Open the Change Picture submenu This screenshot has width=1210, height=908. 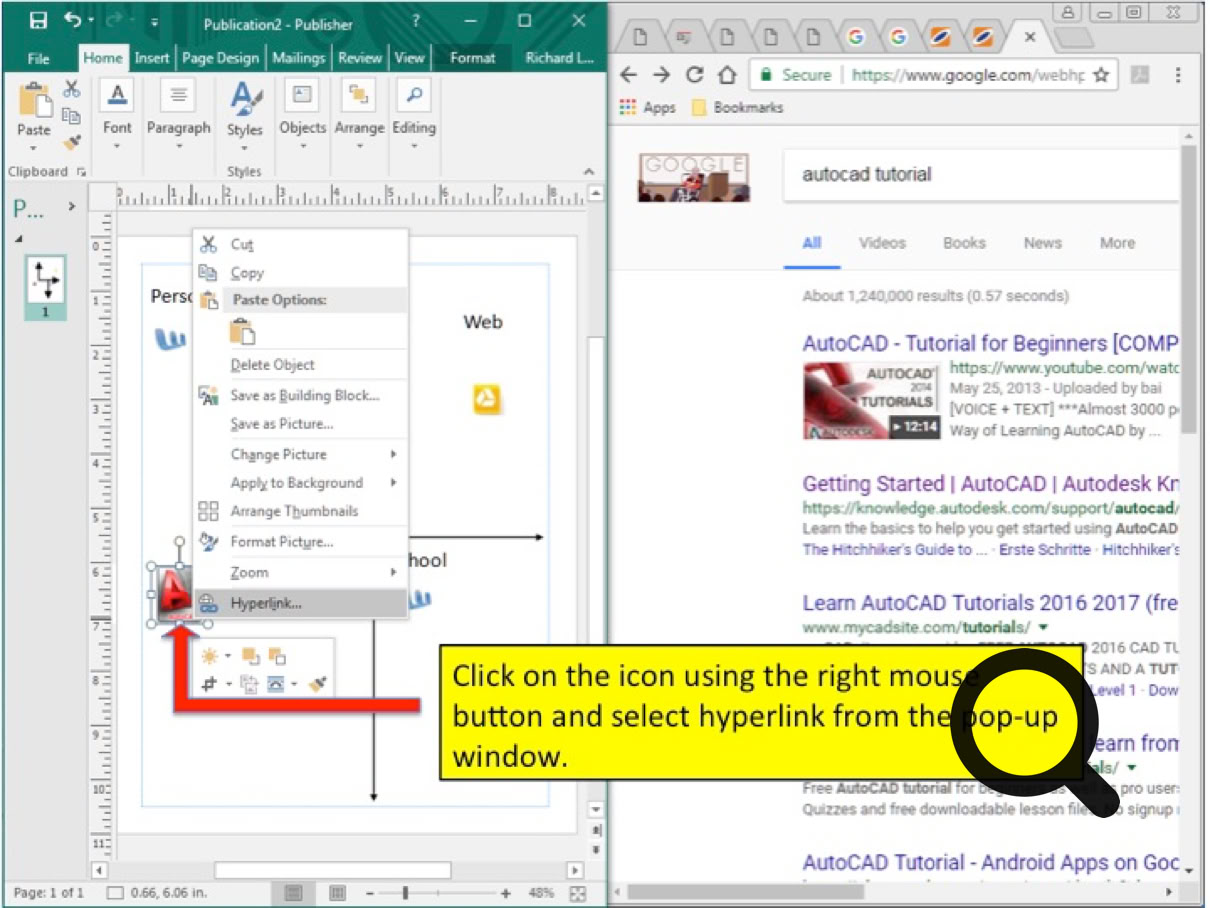click(x=300, y=455)
